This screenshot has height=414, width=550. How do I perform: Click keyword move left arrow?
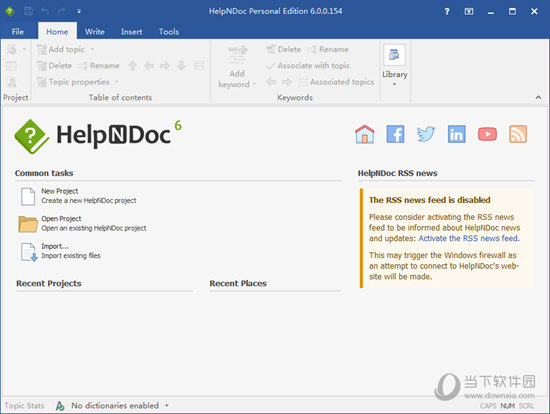(271, 82)
